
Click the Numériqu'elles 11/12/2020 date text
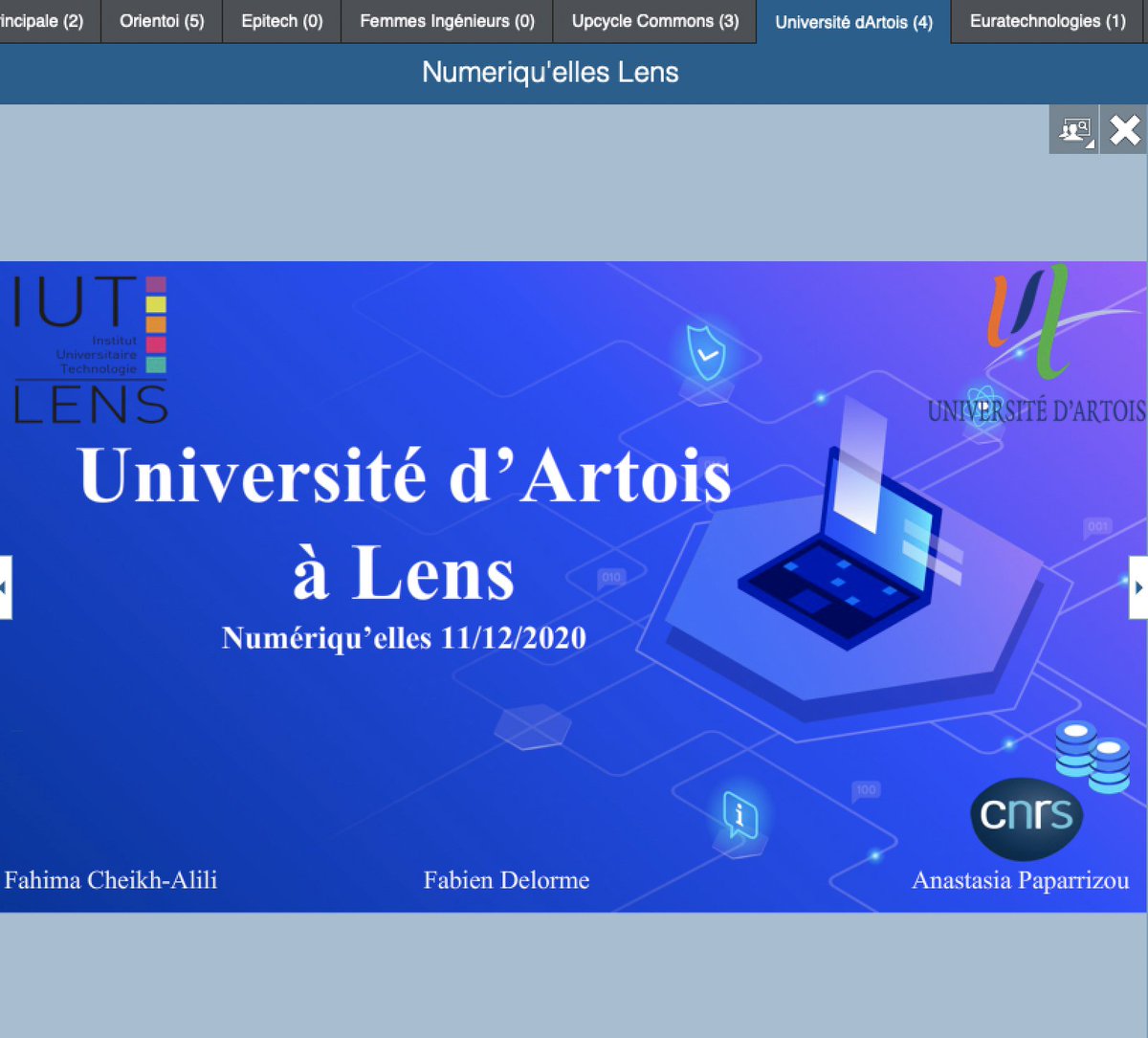click(x=404, y=637)
